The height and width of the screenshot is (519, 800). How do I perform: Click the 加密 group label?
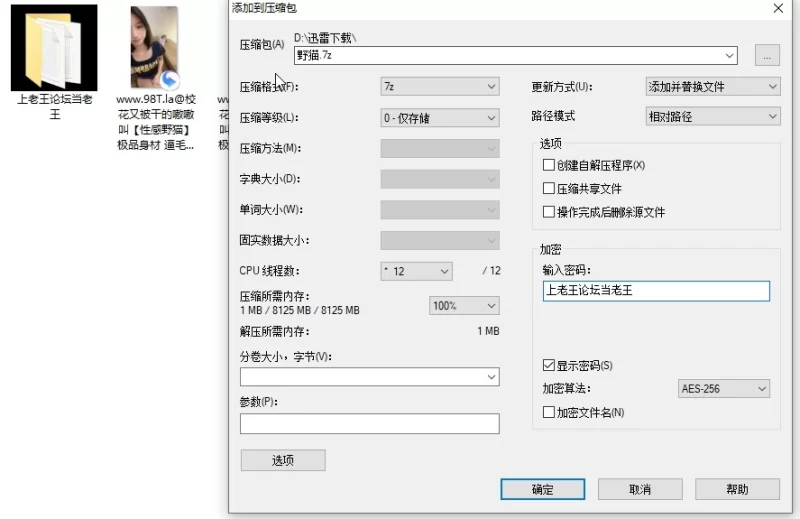(551, 250)
